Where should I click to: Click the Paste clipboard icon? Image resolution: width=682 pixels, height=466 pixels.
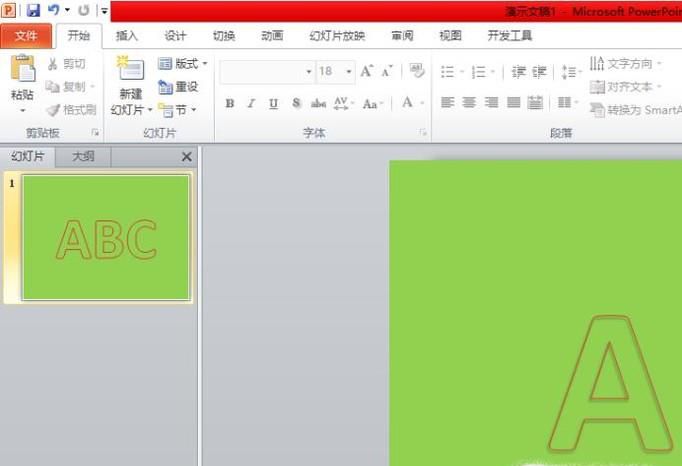[22, 70]
